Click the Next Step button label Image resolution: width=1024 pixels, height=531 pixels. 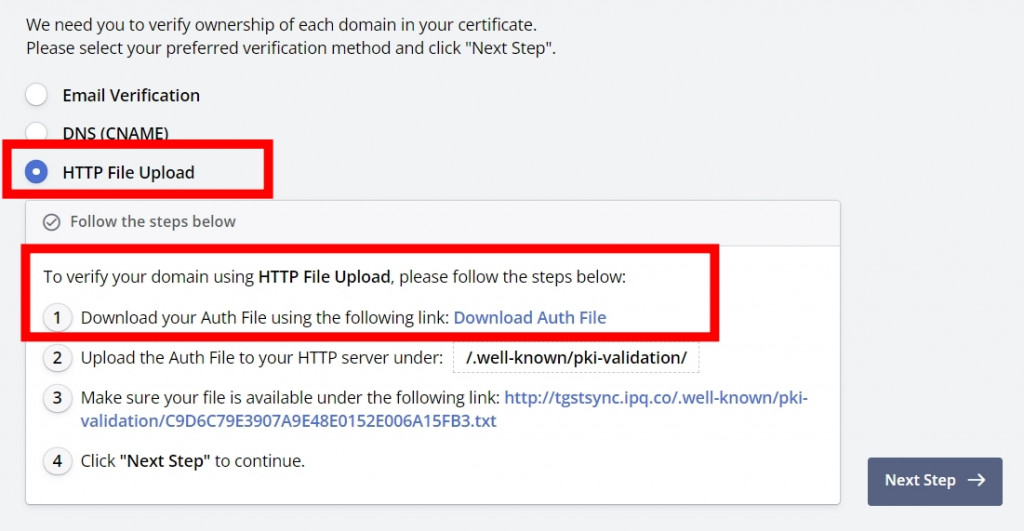coord(920,480)
